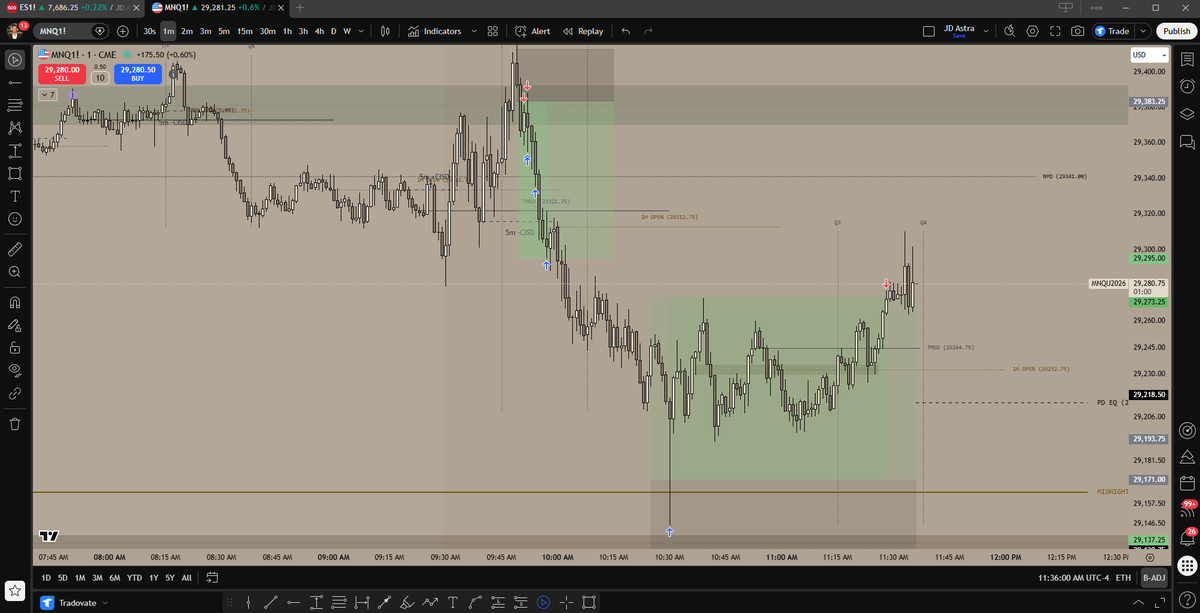The width and height of the screenshot is (1200, 613).
Task: Redo the chart action
Action: click(x=648, y=31)
